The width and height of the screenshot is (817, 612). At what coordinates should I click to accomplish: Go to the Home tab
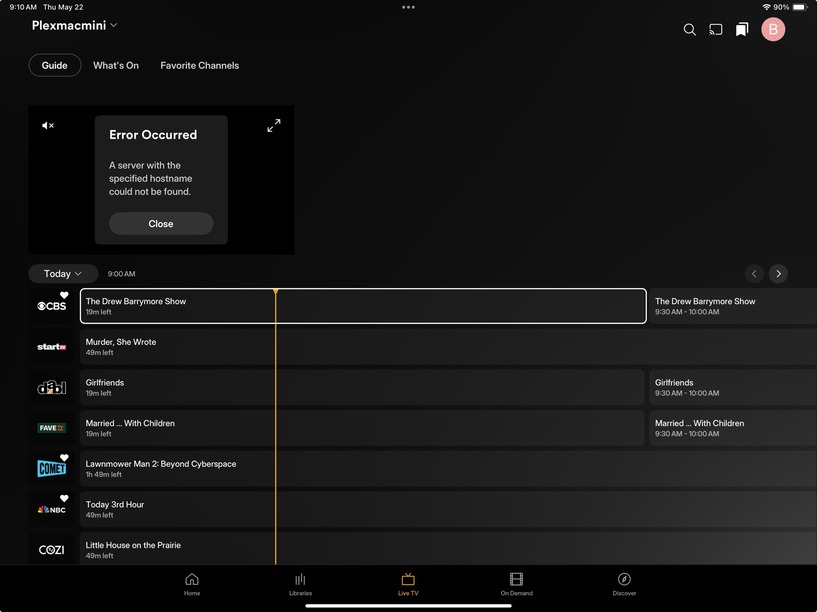click(192, 584)
